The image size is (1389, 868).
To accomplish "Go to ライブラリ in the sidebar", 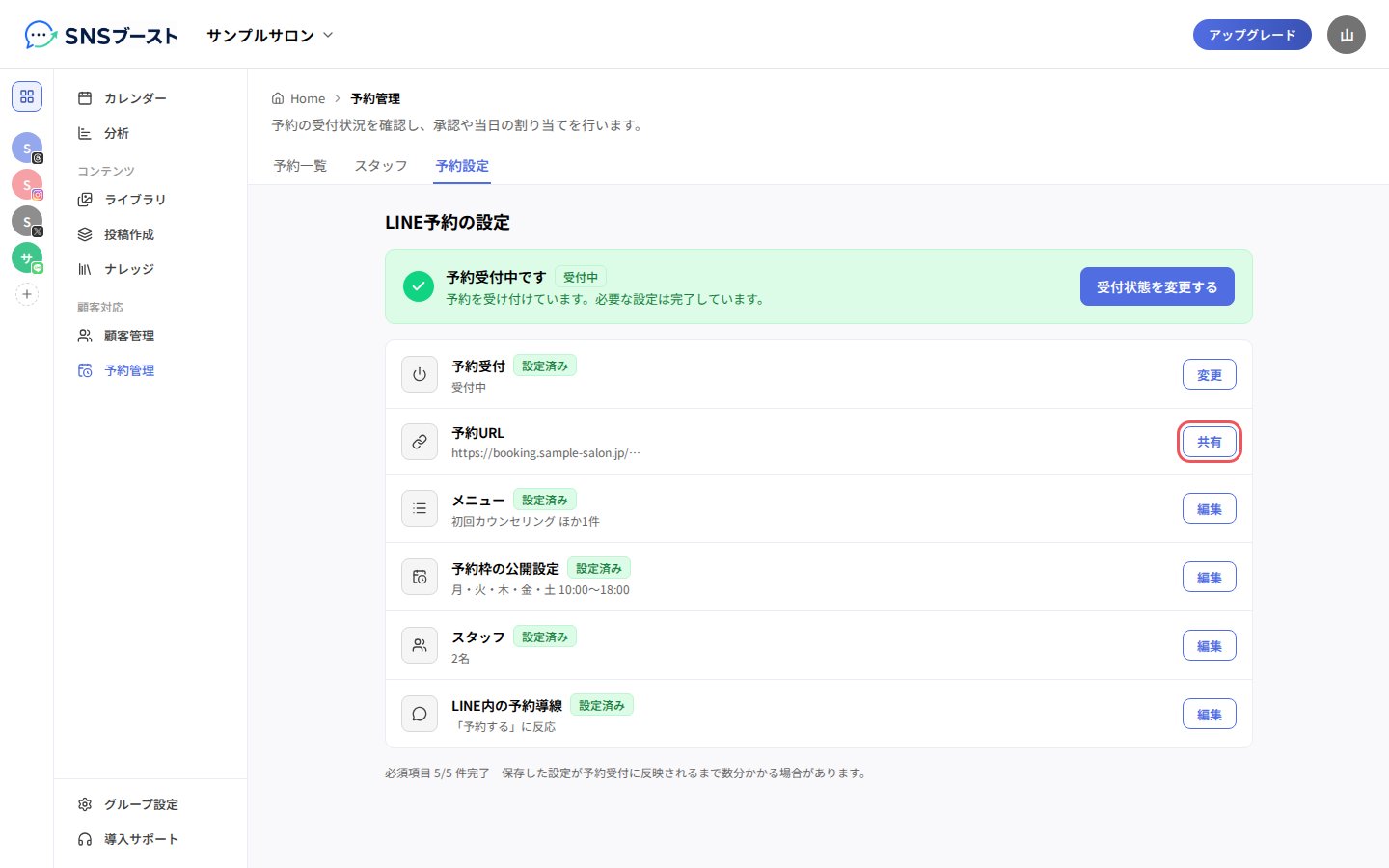I will coord(150,200).
